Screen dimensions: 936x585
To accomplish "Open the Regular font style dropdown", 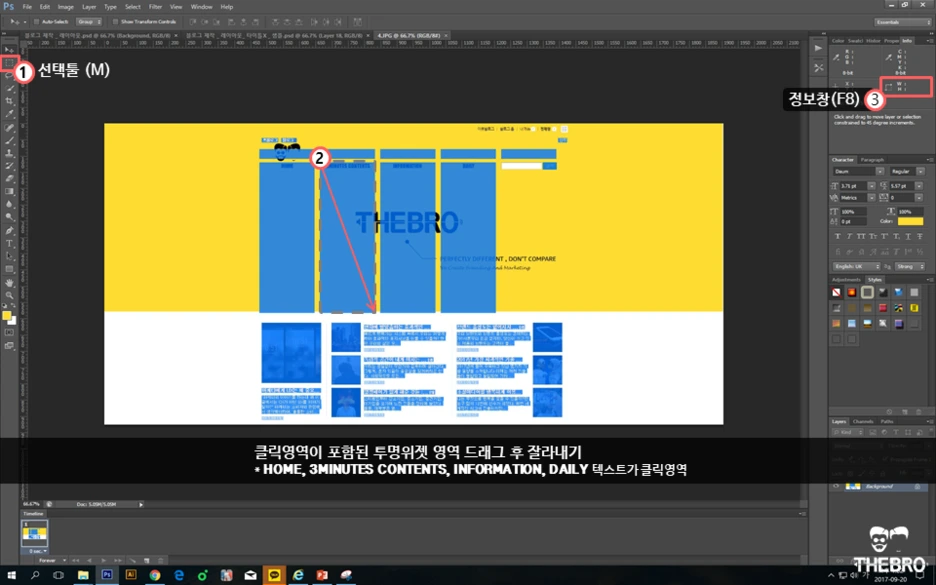I will [x=920, y=171].
